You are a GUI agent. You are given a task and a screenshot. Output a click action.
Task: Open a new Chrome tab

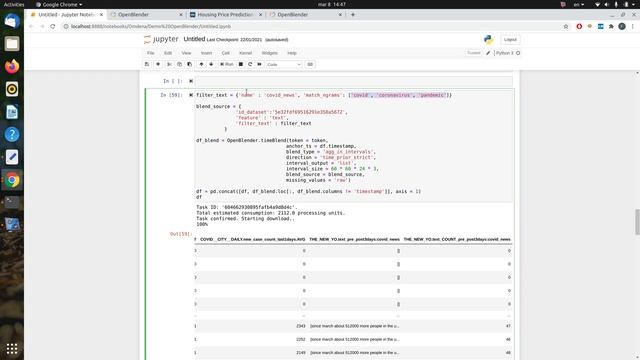pos(353,15)
